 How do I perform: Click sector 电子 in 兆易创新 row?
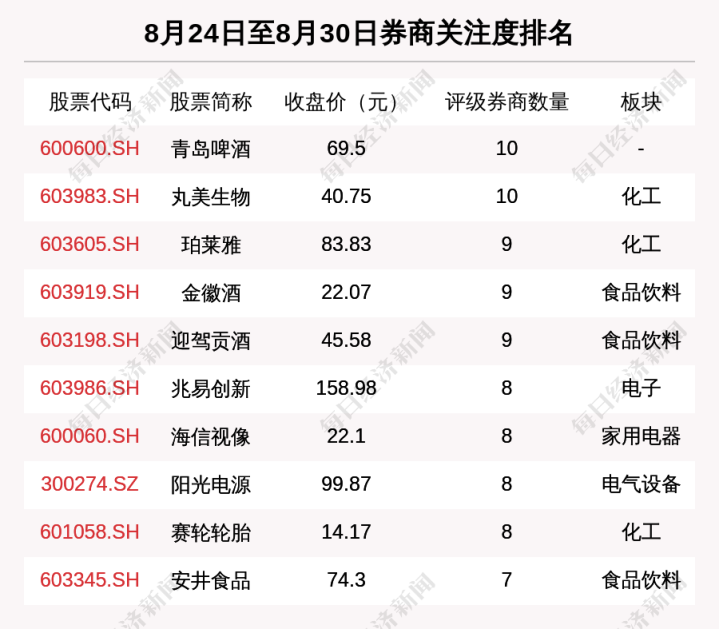pos(641,388)
